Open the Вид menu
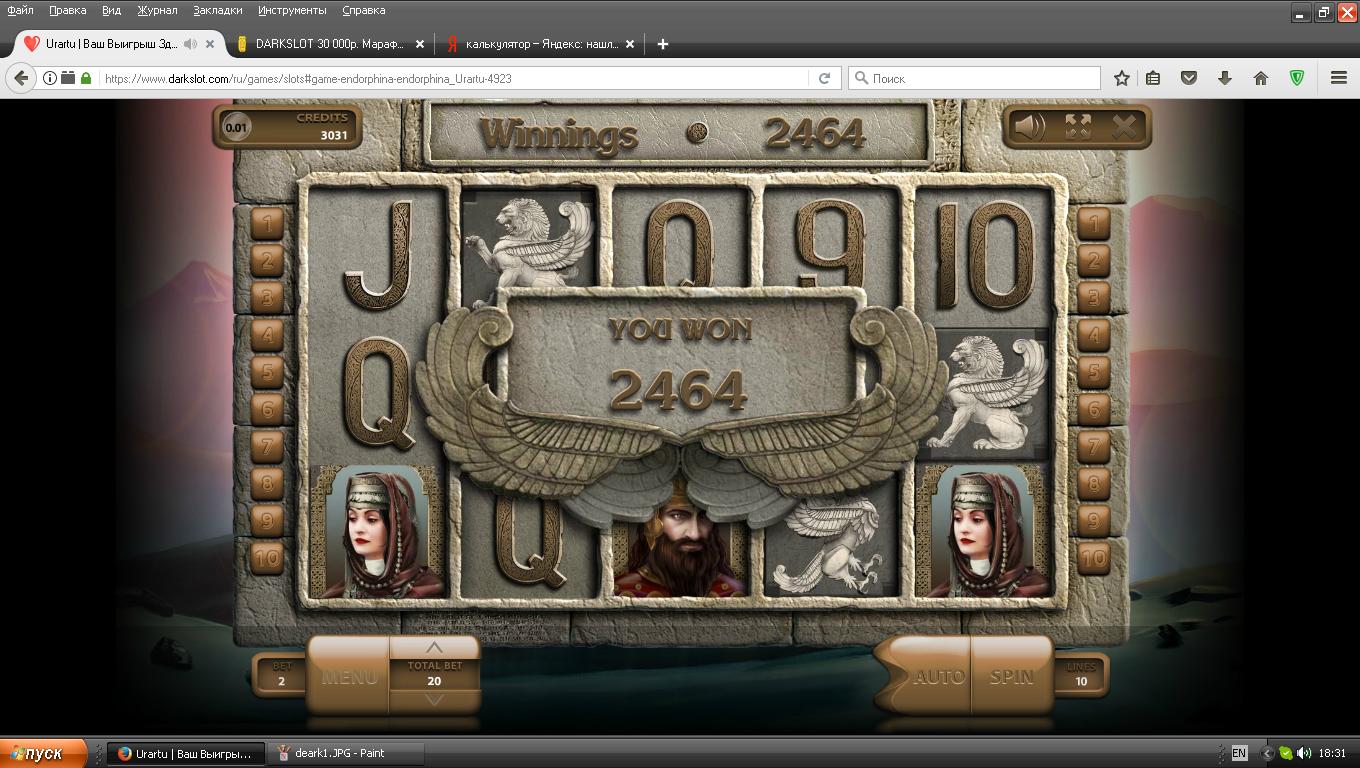This screenshot has height=768, width=1360. [x=111, y=10]
